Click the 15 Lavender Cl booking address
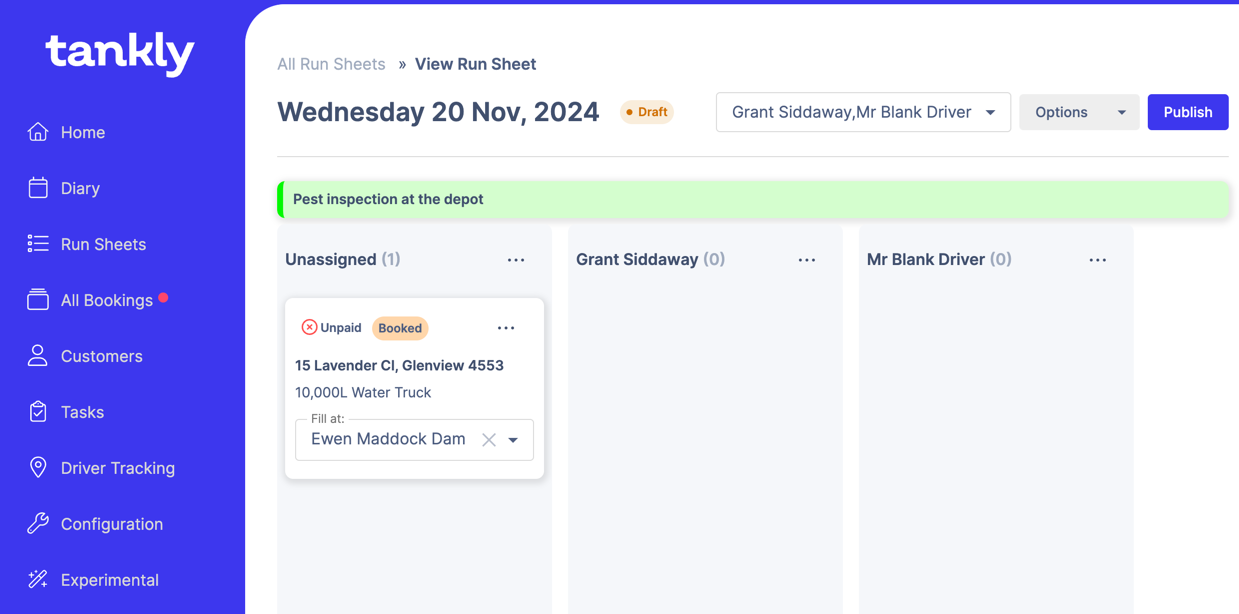 point(399,365)
